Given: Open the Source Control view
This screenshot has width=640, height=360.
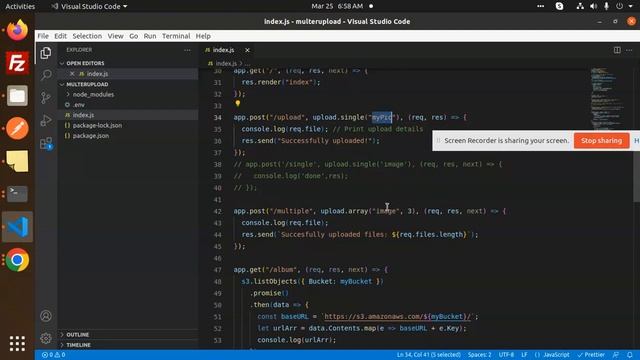Looking at the screenshot, I should point(46,98).
